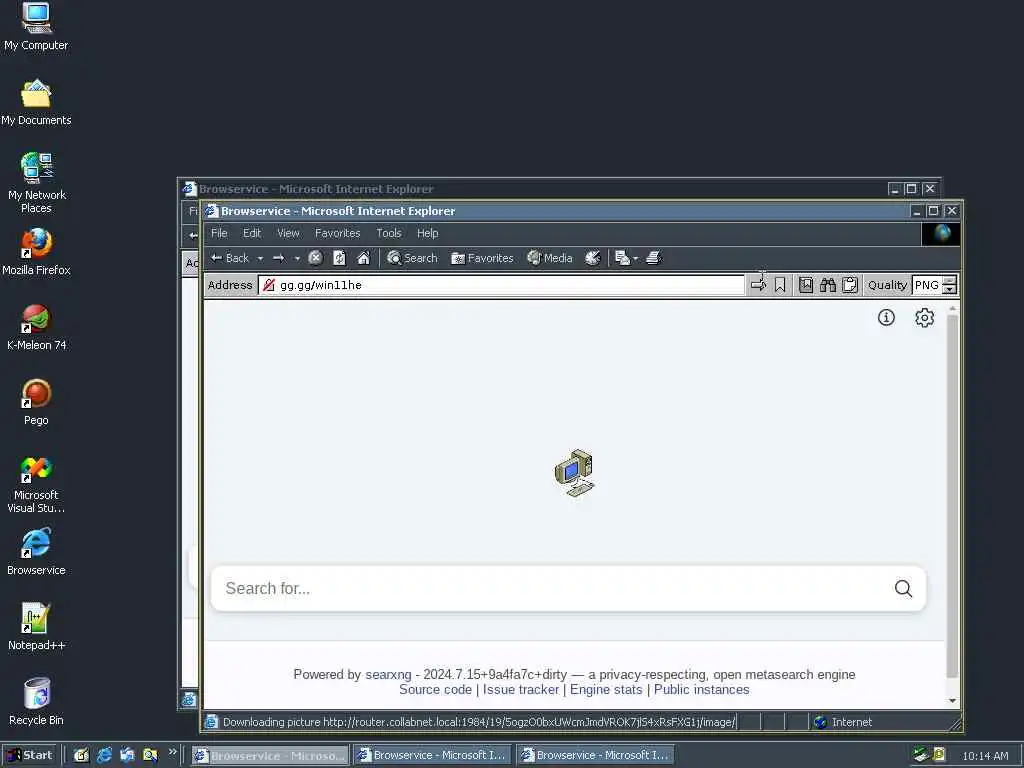Click the bookmark icon beside Go arrow
1024x768 pixels.
[x=780, y=285]
